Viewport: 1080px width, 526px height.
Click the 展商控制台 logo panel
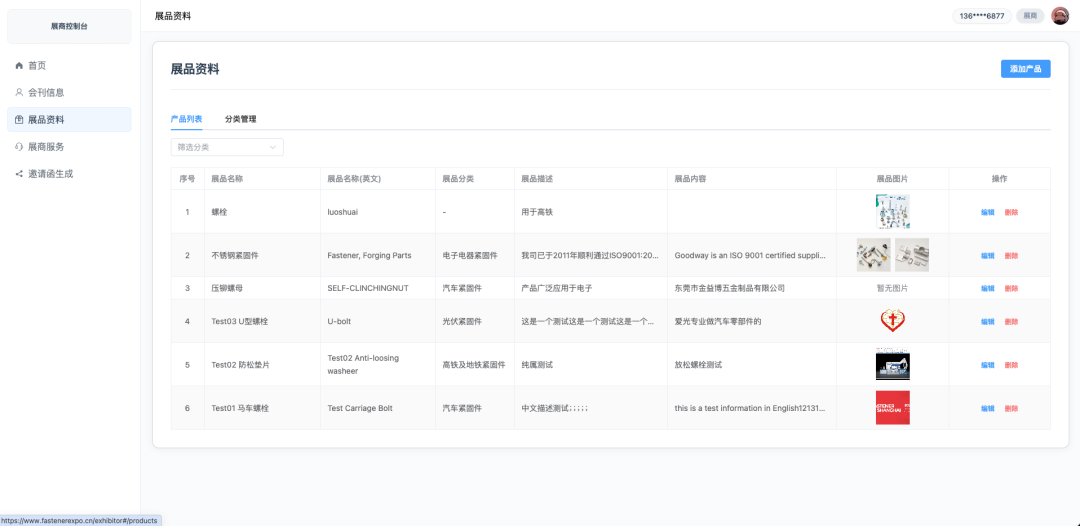coord(69,26)
